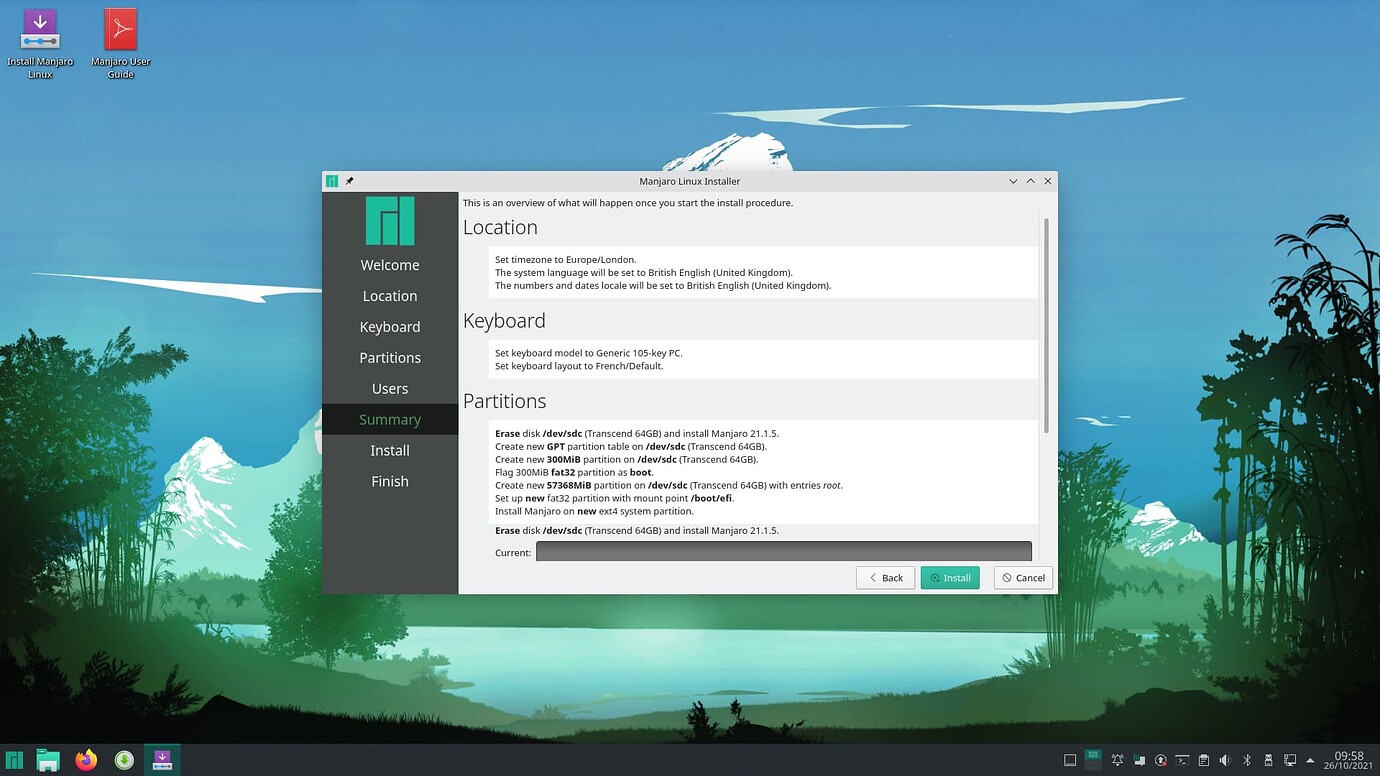Select the Welcome step in the sidebar

click(x=389, y=264)
